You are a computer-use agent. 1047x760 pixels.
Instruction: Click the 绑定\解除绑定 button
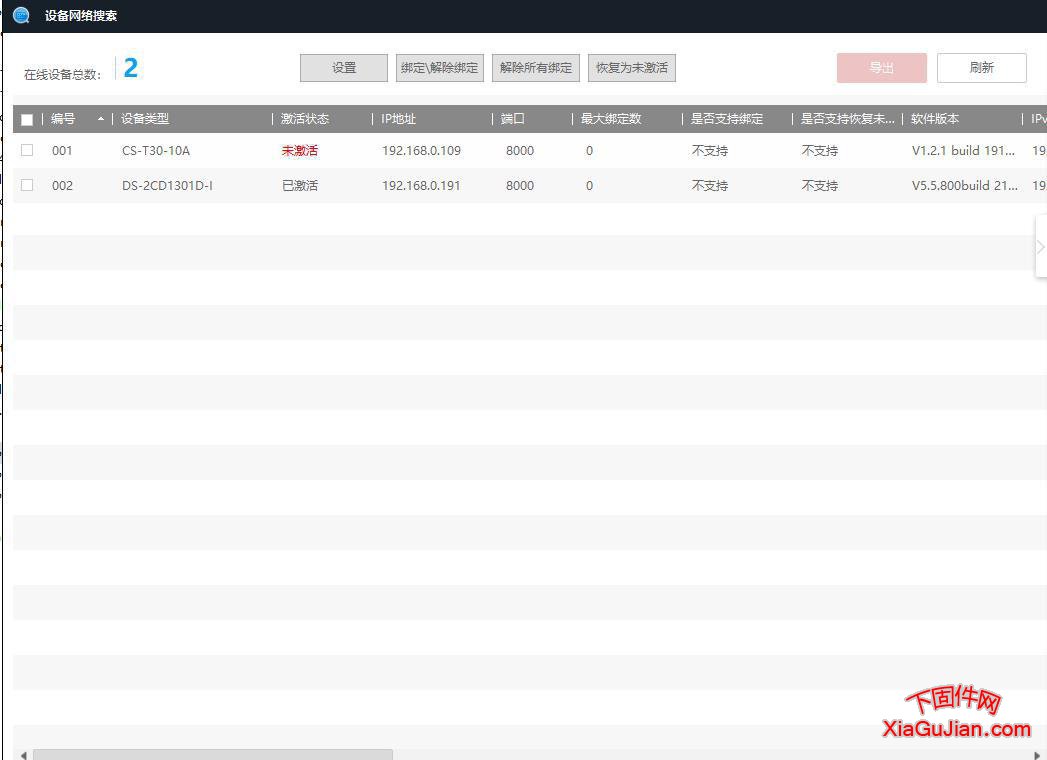point(440,68)
